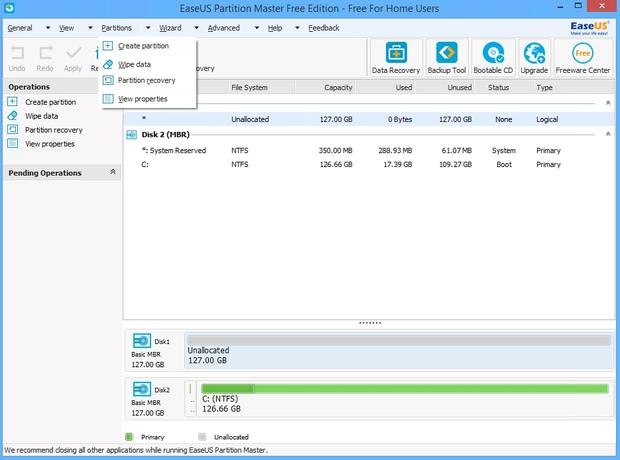Screen dimensions: 620x460
Task: Click the Redo toolbar button
Action: click(45, 58)
